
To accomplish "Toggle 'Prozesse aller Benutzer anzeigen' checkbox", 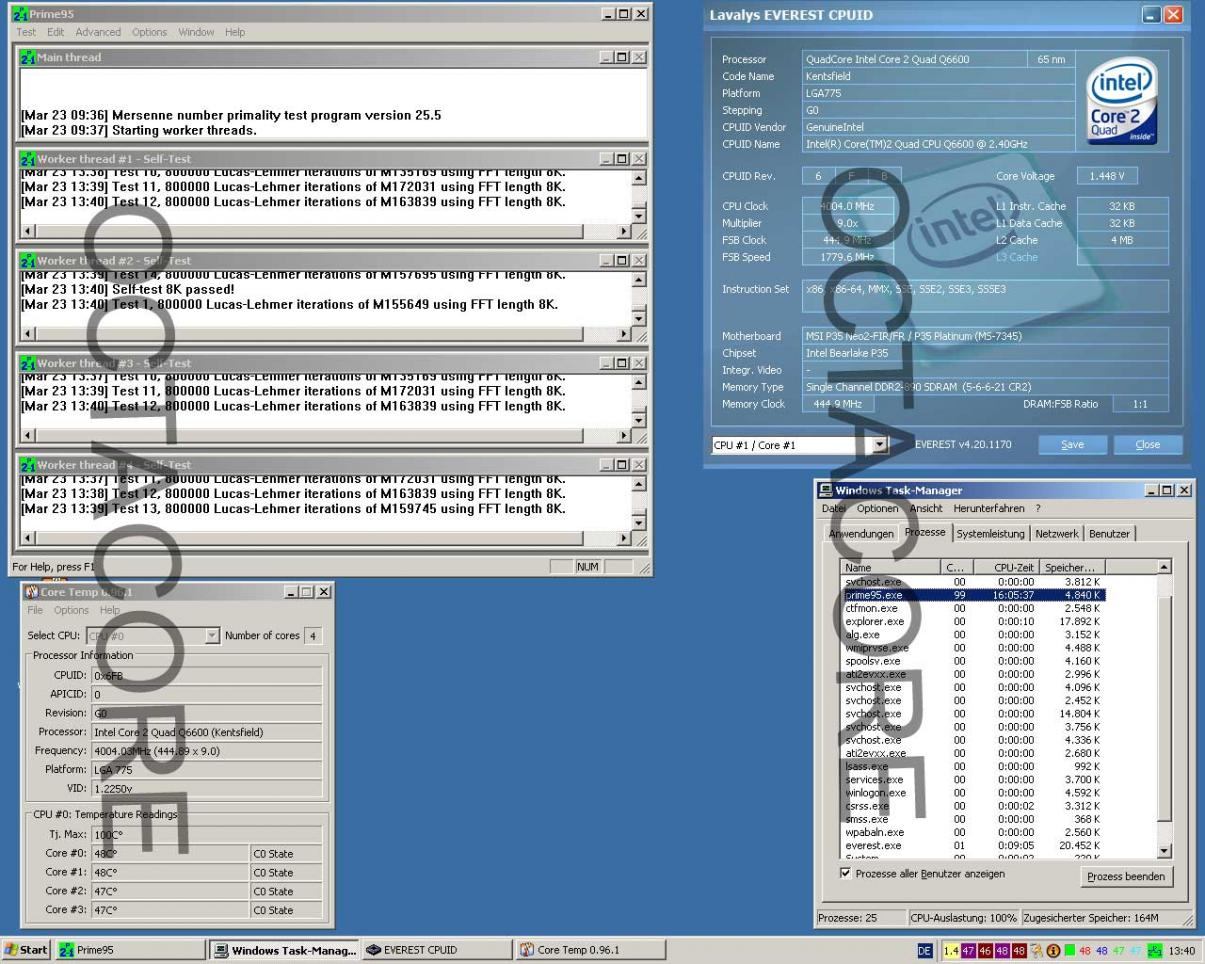I will (x=846, y=873).
